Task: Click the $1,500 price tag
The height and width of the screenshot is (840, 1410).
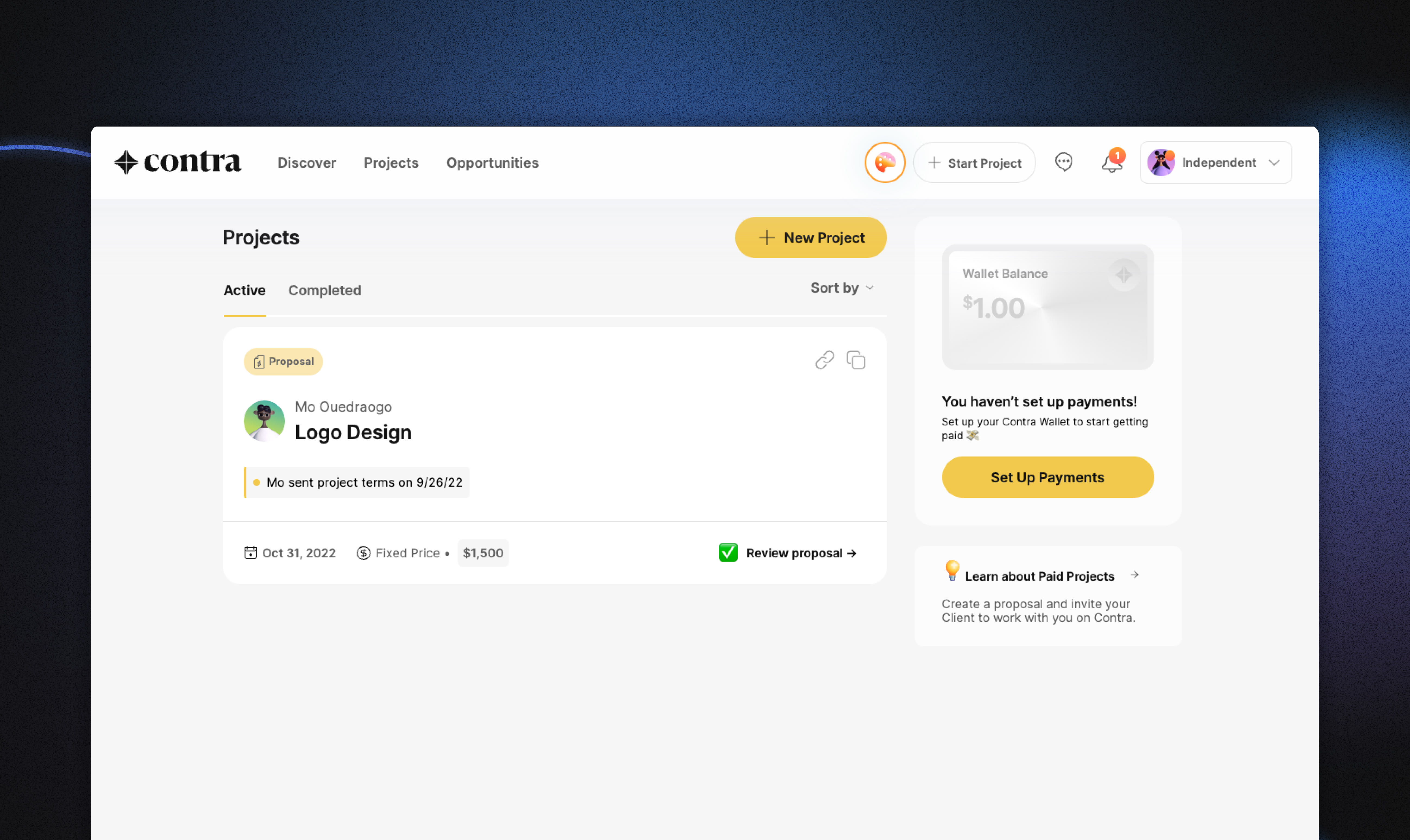Action: (x=483, y=553)
